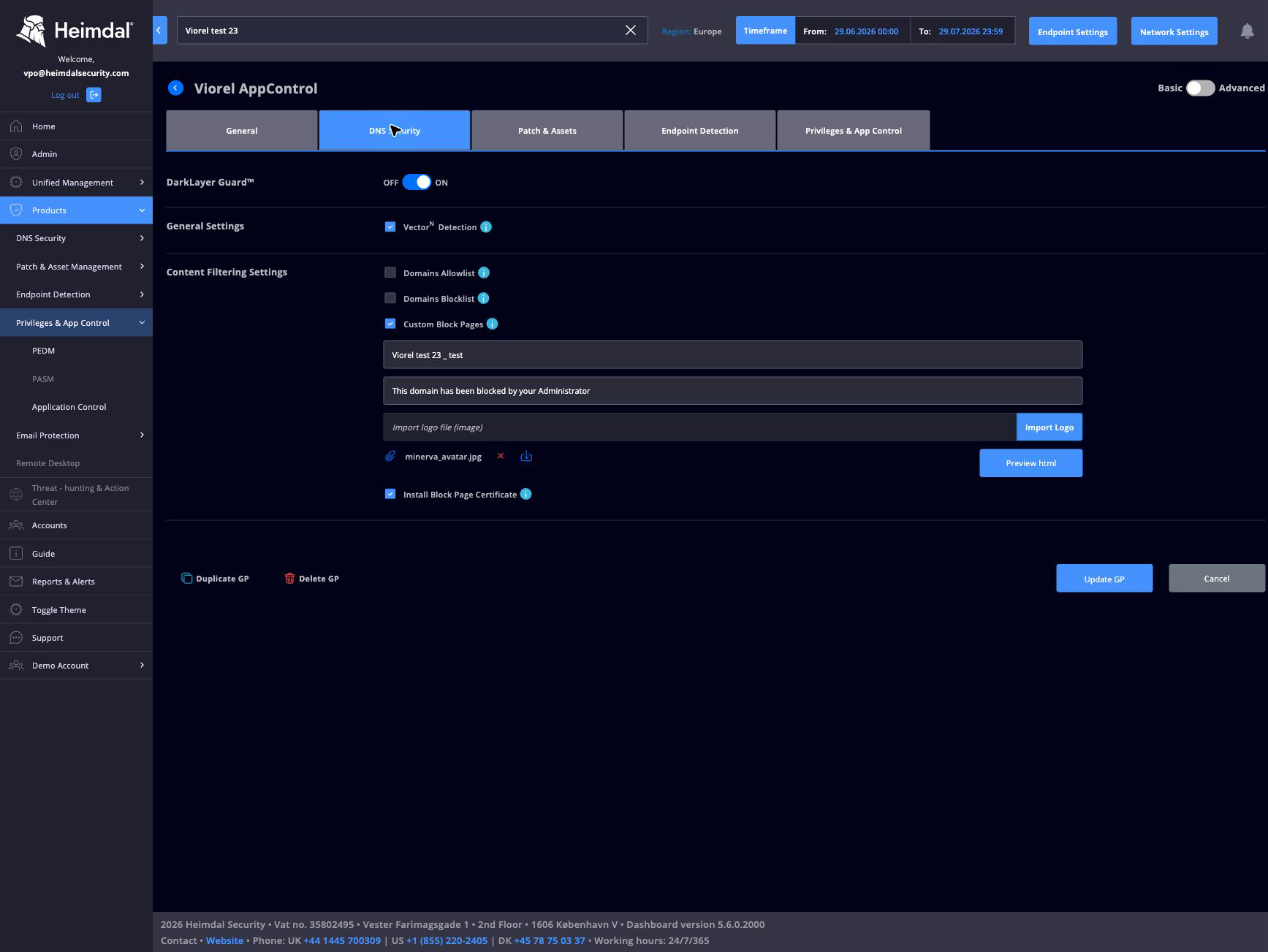Enable the Domains Allowlist checkbox
Screen dimensions: 1268x952
(390, 273)
